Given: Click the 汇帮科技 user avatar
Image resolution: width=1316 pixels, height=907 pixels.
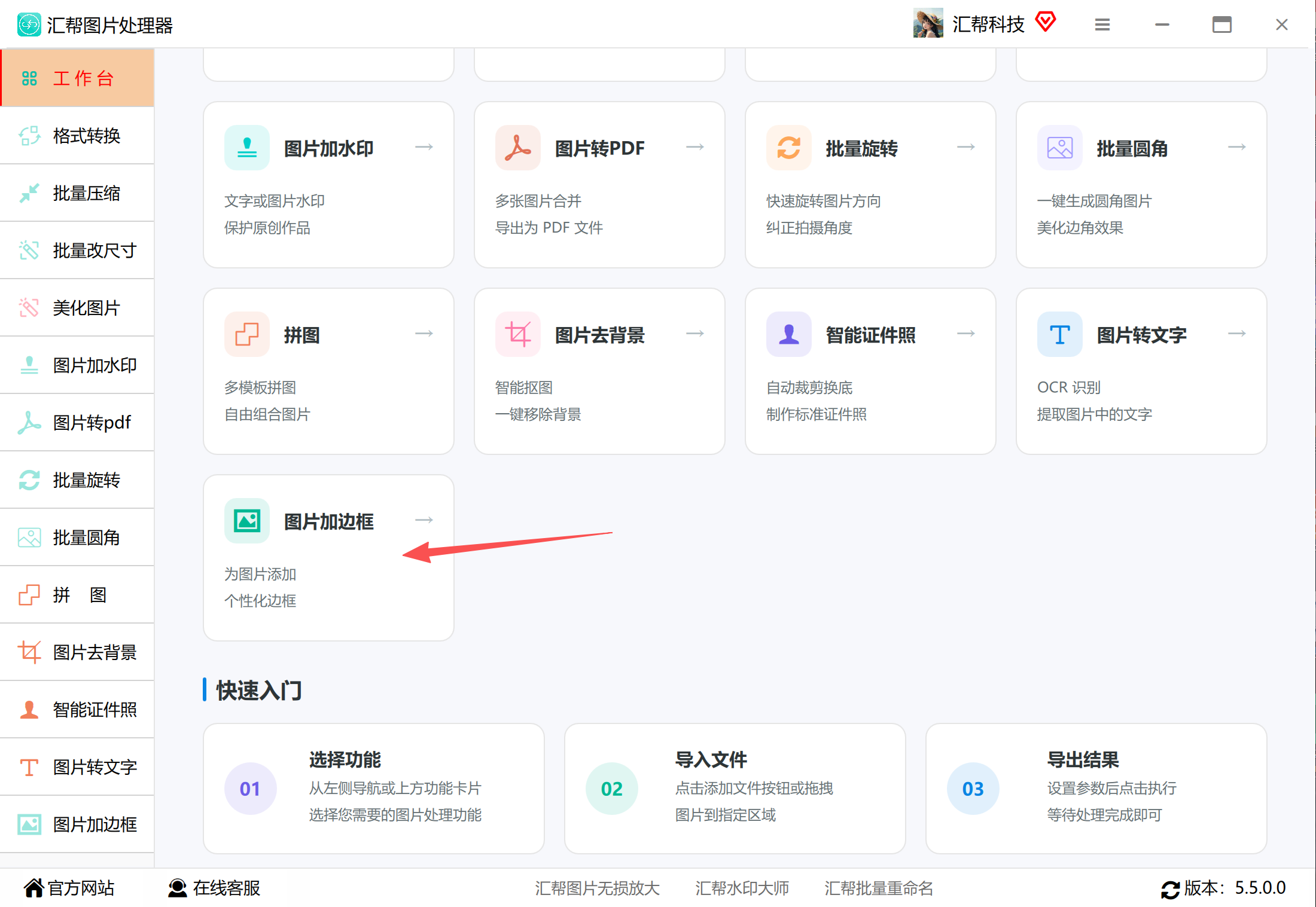Looking at the screenshot, I should pos(928,23).
